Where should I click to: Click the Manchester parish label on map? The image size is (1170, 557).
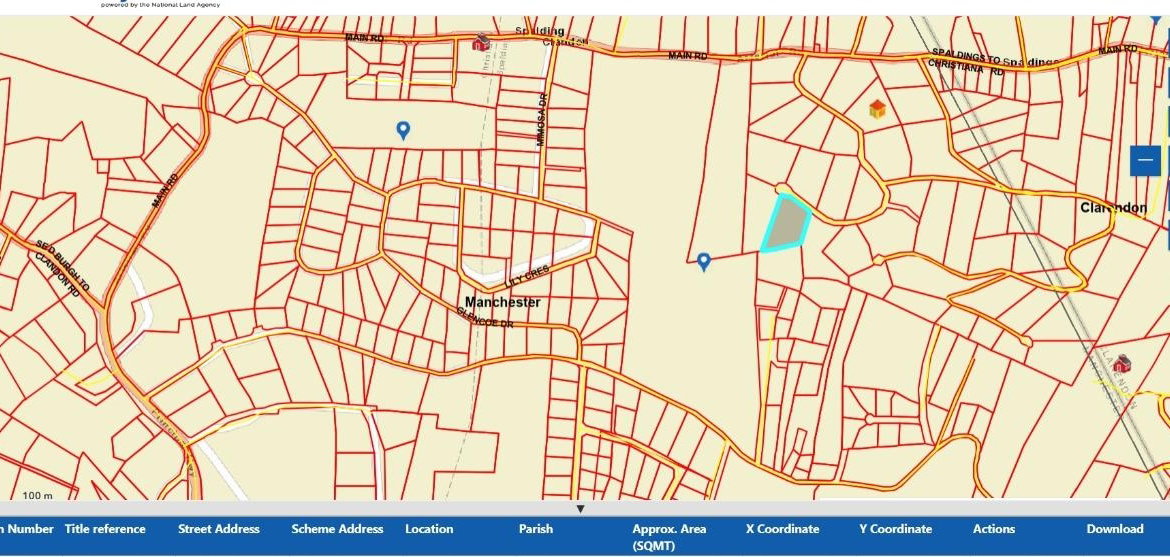(502, 302)
